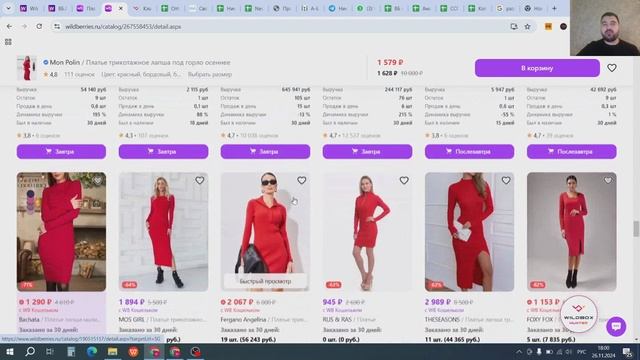The height and width of the screenshot is (360, 640).
Task: Open the Windows Start menu
Action: point(9,351)
